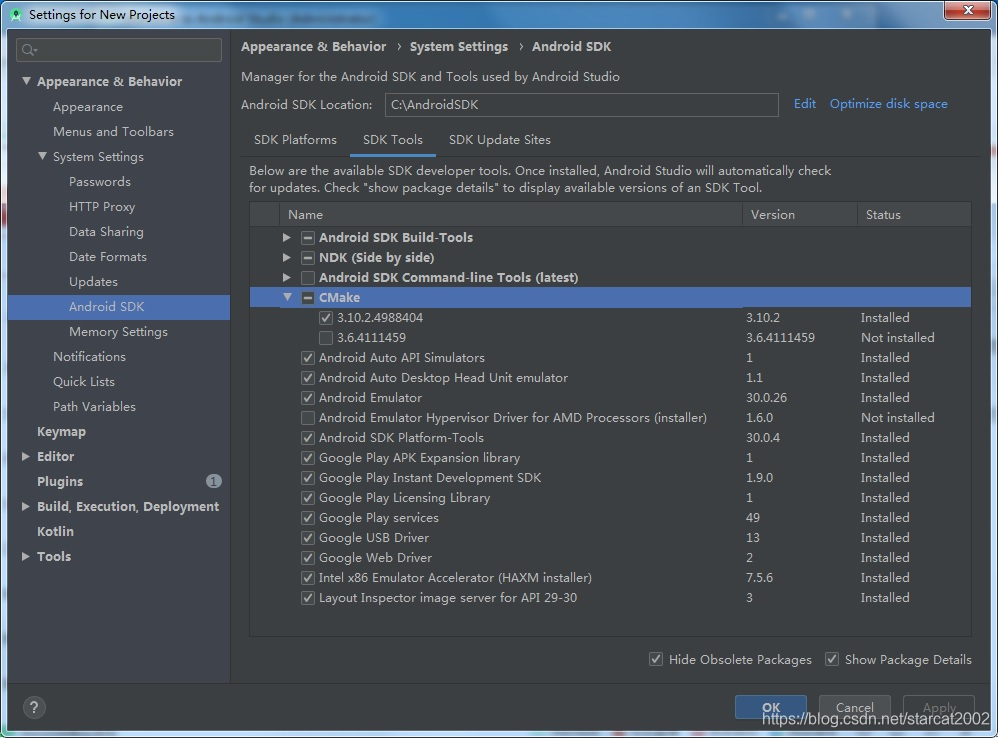This screenshot has height=738, width=1000.
Task: Click the Edit SDK location link
Action: tap(805, 104)
